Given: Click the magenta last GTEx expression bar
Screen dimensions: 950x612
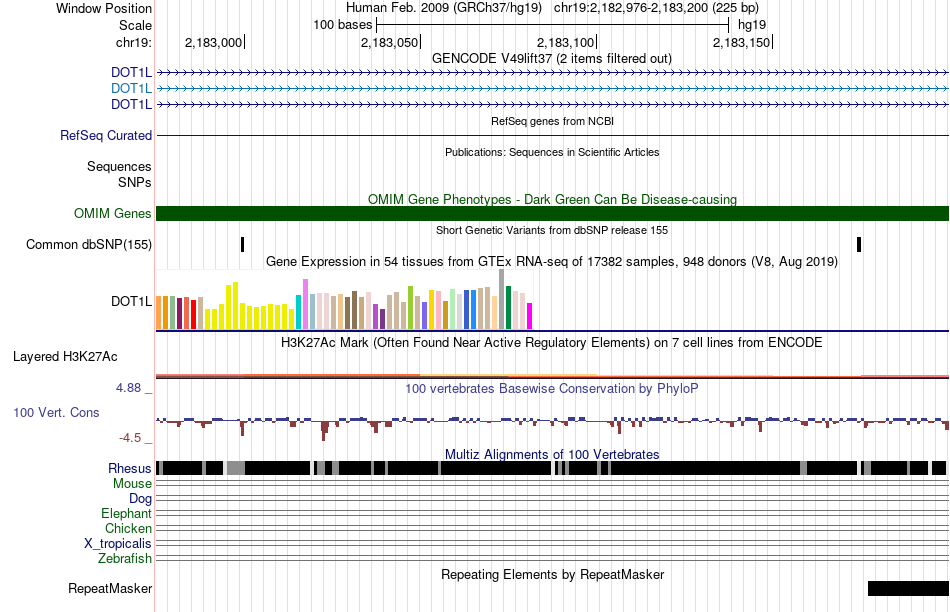Looking at the screenshot, I should (530, 316).
